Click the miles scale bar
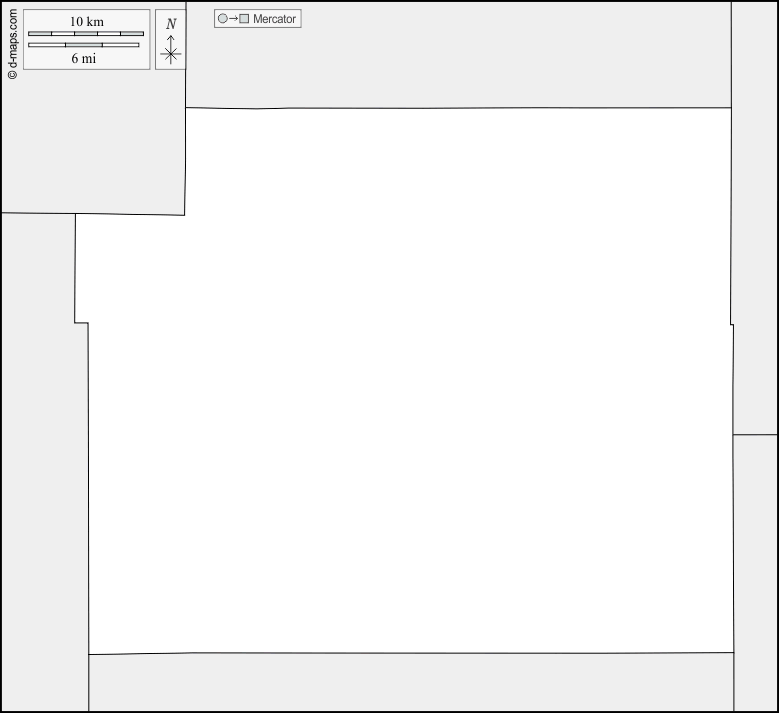The image size is (779, 713). click(x=84, y=45)
